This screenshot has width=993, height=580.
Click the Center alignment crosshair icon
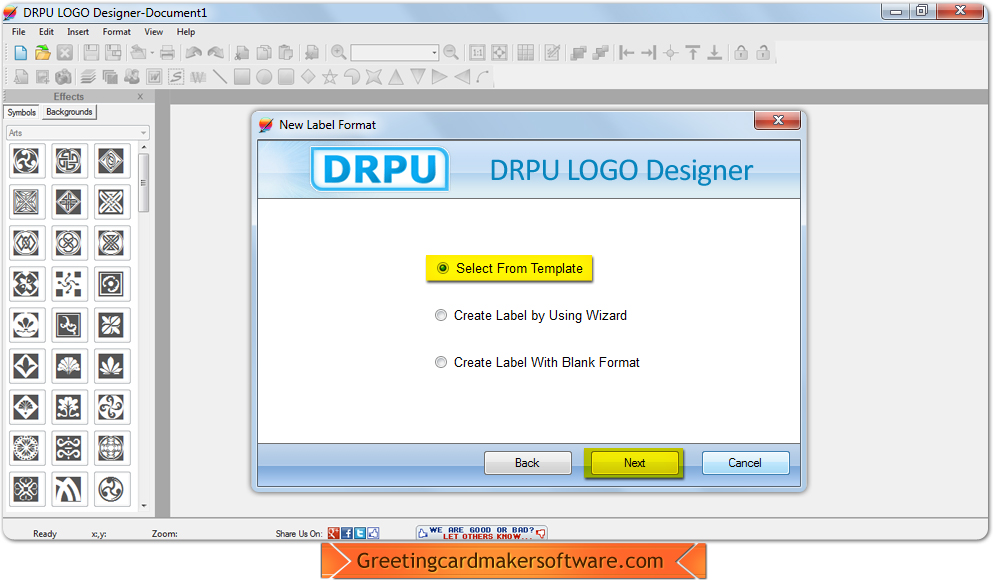(671, 53)
